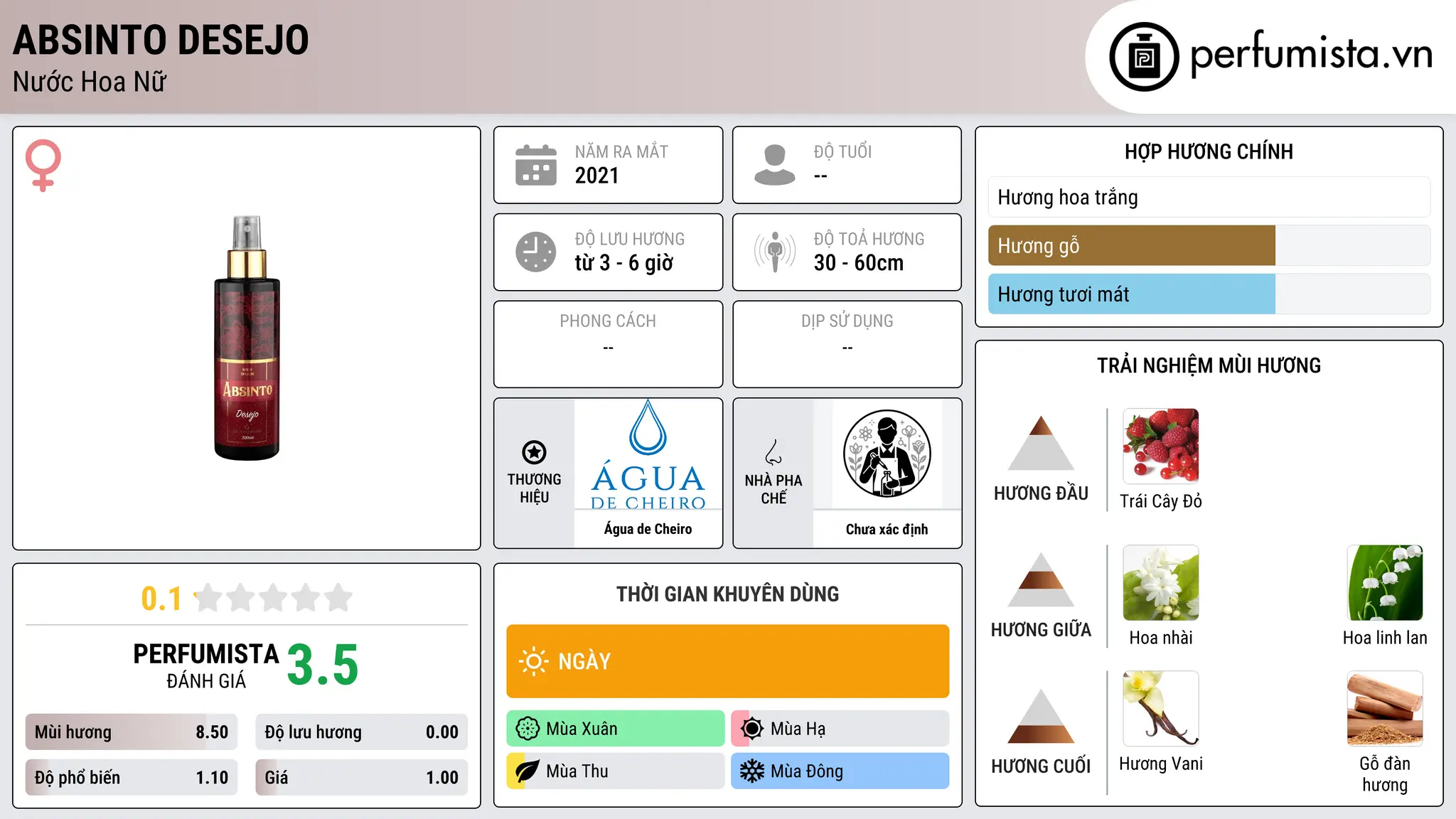Click the star badge icon above Thương Hiệu

[x=534, y=452]
